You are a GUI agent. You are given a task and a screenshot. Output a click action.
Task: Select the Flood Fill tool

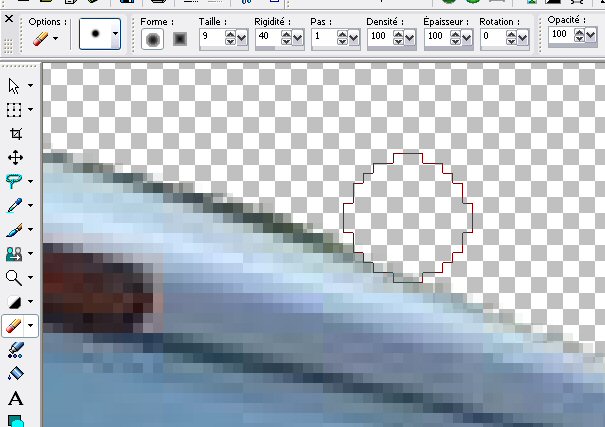coord(16,373)
